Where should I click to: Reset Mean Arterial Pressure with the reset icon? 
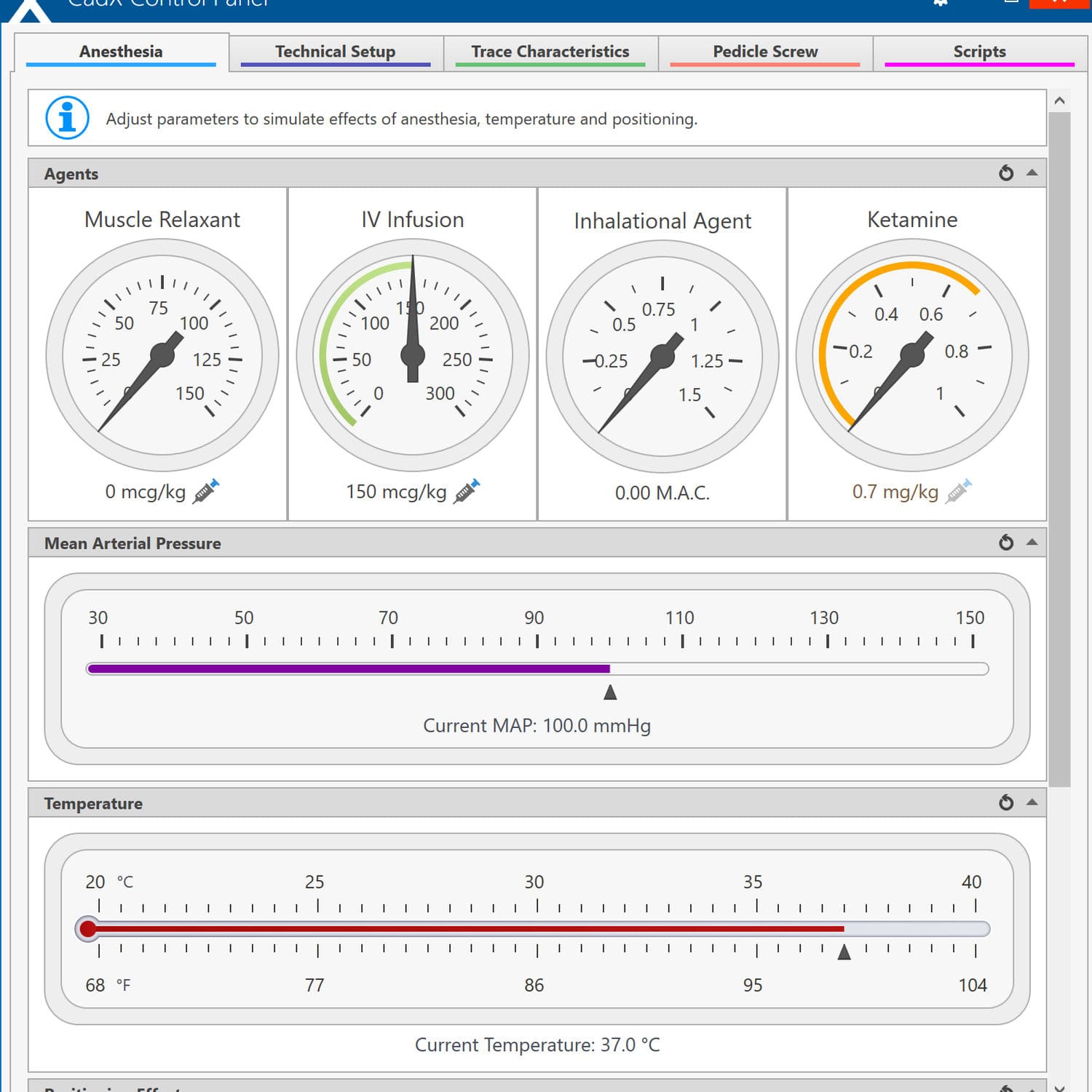(1006, 542)
